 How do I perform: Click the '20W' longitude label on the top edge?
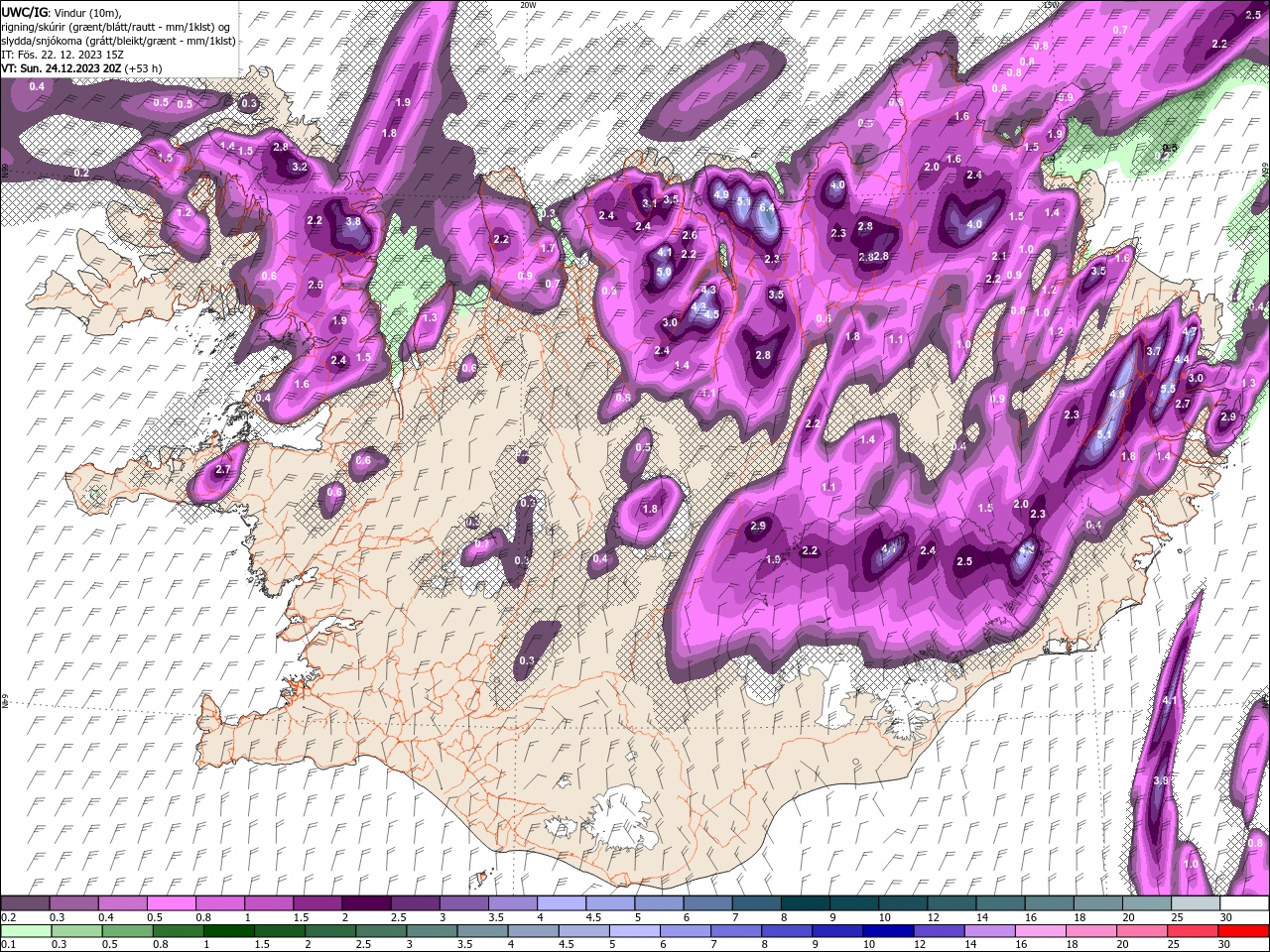527,5
